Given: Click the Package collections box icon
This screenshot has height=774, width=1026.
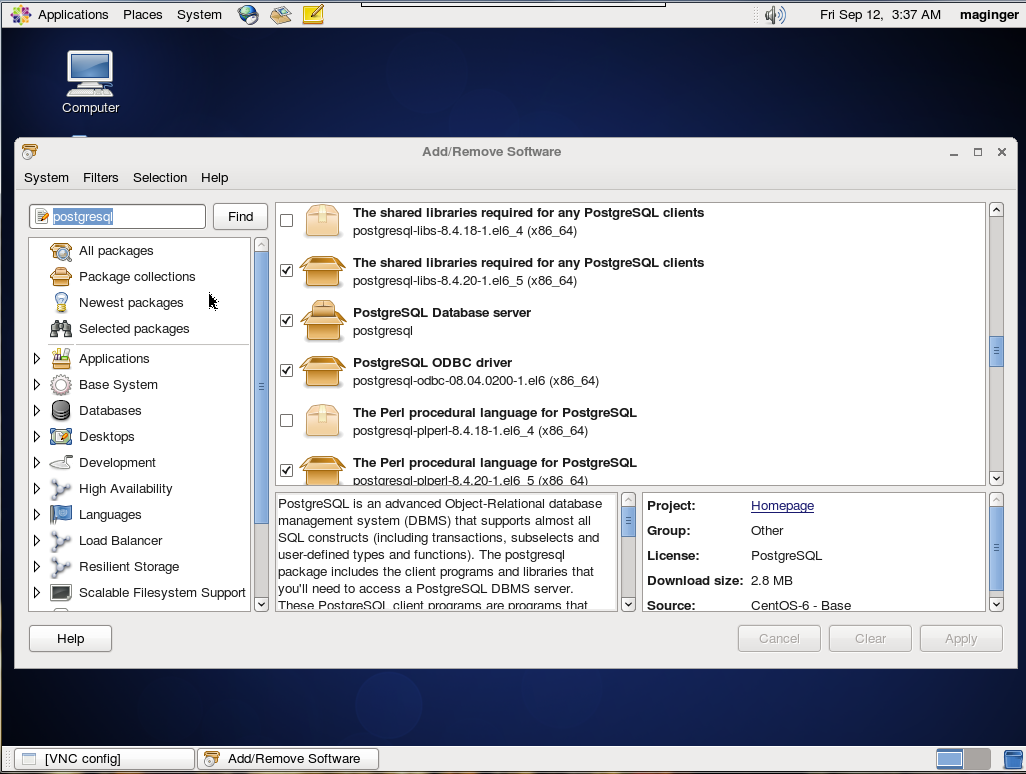Looking at the screenshot, I should (x=61, y=277).
